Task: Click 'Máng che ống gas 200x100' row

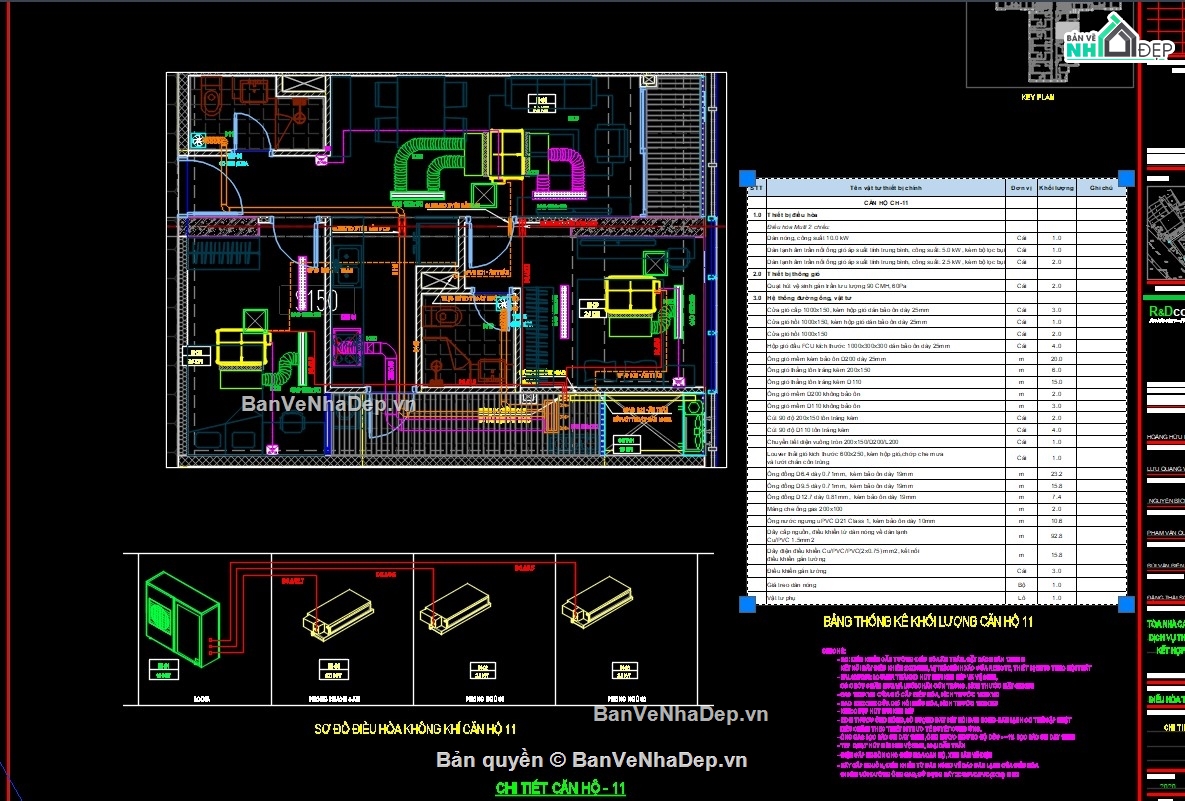Action: click(x=937, y=509)
